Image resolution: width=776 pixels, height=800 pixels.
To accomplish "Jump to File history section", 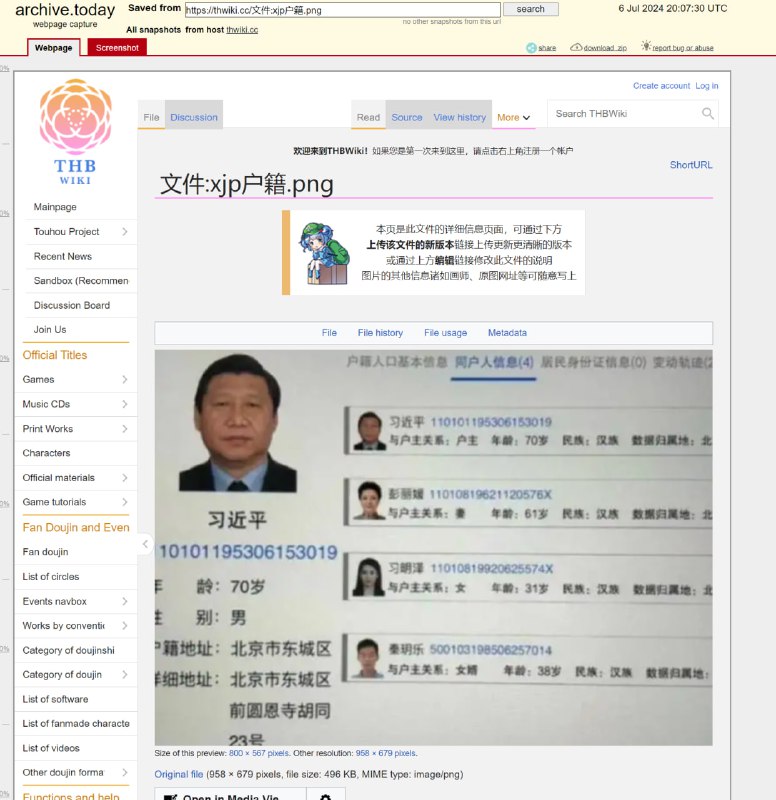I will 380,333.
